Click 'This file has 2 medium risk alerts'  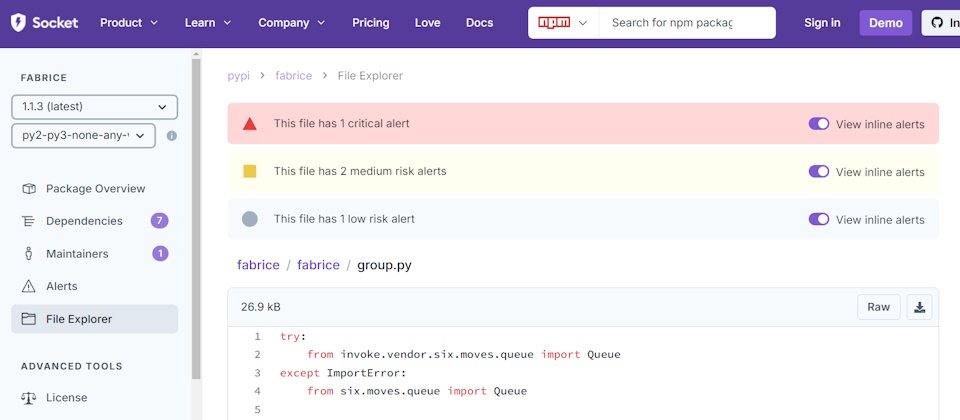tap(360, 171)
